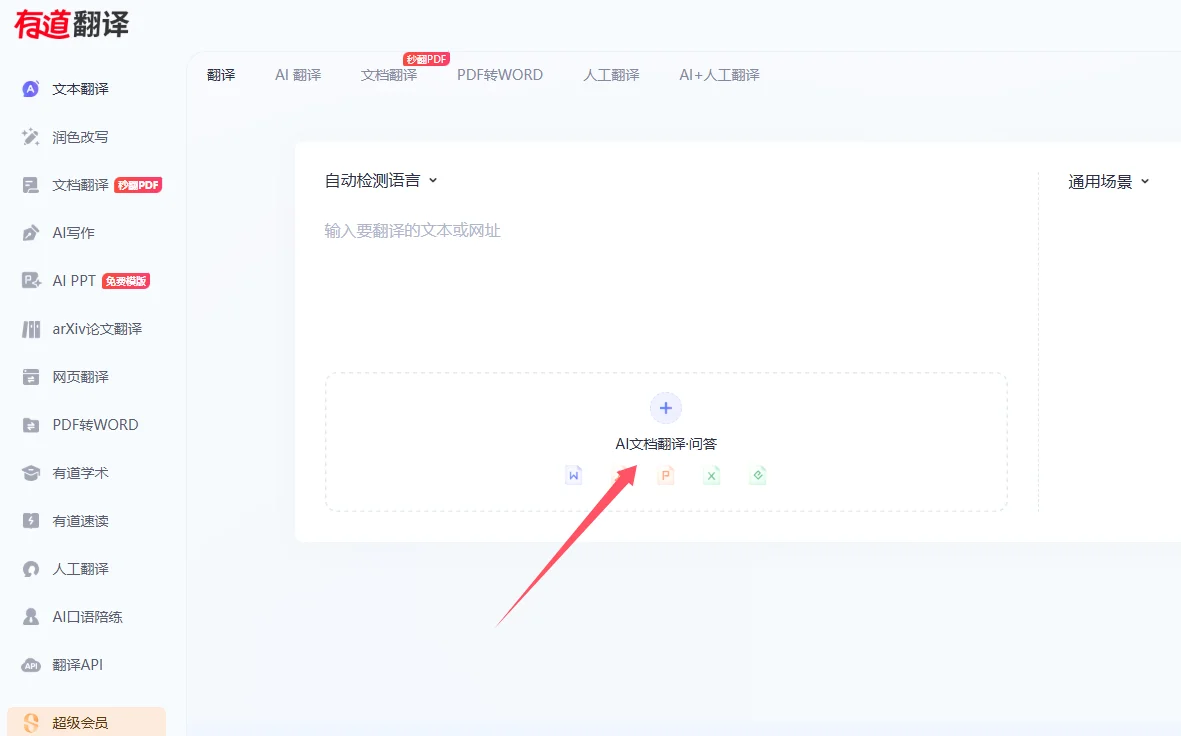Click the 有道学术 graduation cap icon
Viewport: 1181px width, 736px height.
(x=31, y=473)
